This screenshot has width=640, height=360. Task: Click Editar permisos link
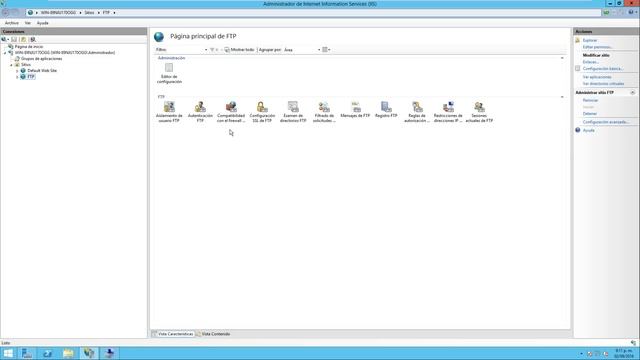pos(598,47)
